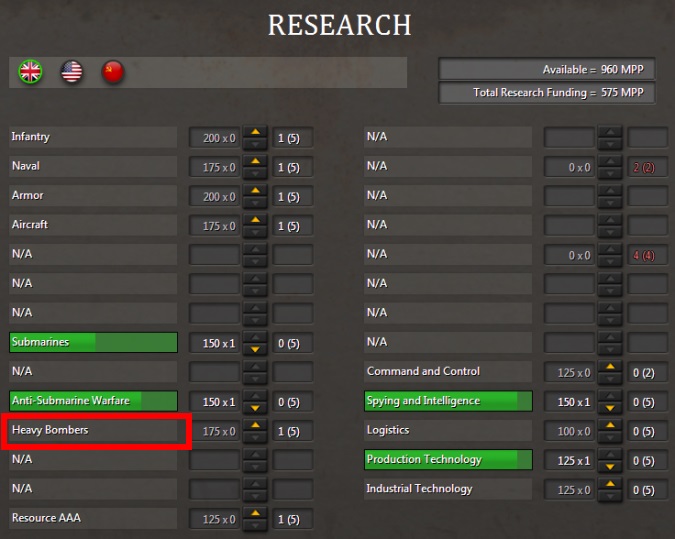Viewport: 675px width, 539px height.
Task: Click Industrial Technology cost 125 x 0
Action: [569, 489]
